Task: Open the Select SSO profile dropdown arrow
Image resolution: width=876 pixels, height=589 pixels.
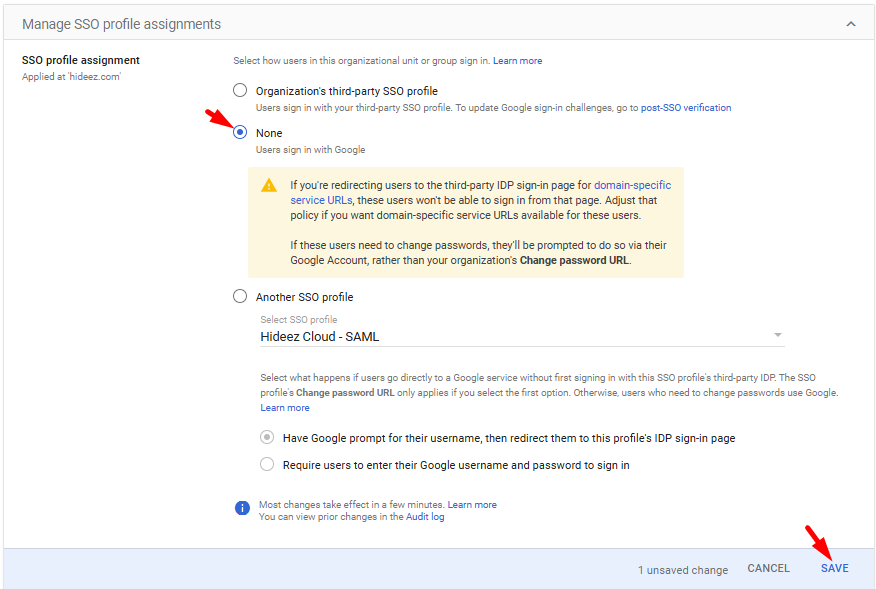Action: (777, 336)
